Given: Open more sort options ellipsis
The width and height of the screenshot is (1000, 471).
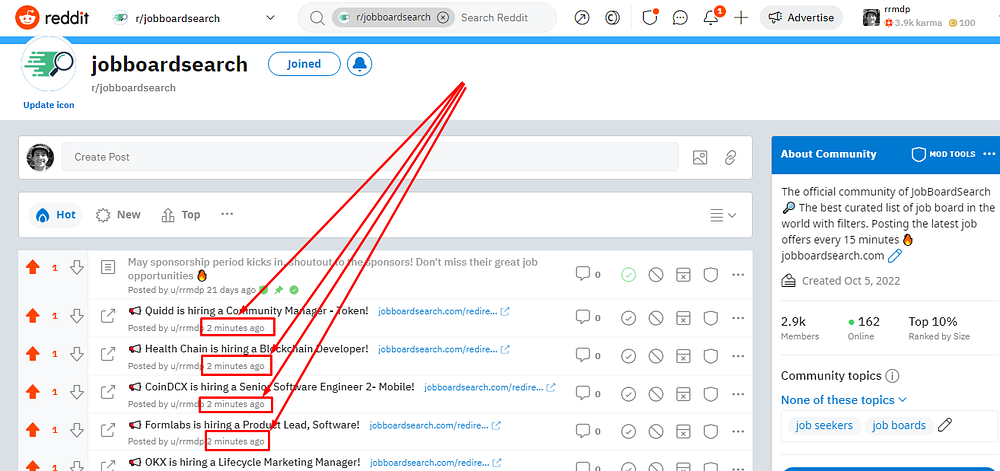Looking at the screenshot, I should (227, 214).
